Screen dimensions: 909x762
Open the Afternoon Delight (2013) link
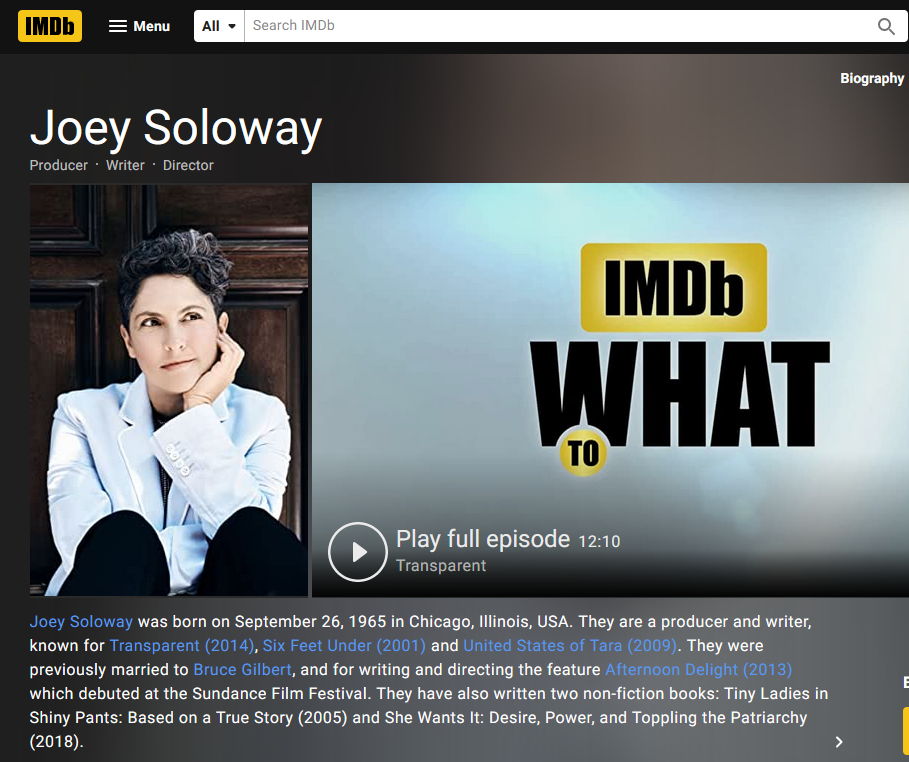pyautogui.click(x=699, y=669)
